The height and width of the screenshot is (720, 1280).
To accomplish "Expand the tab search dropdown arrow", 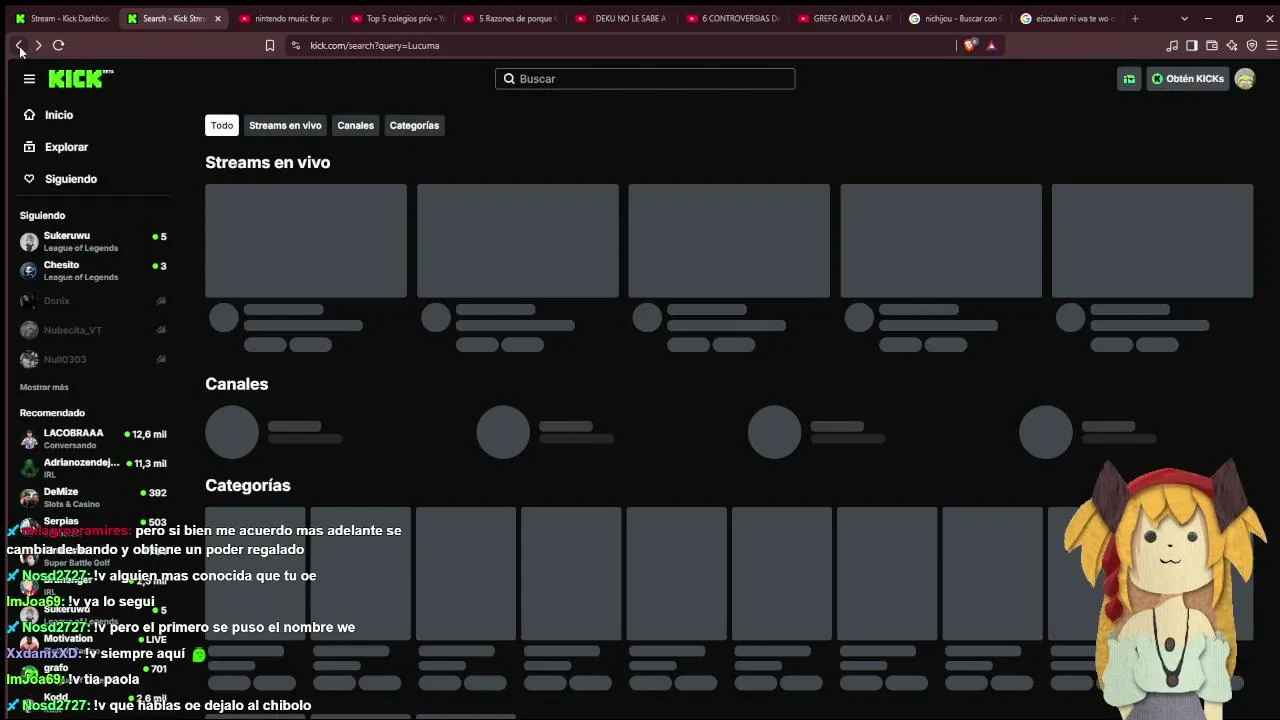I will pyautogui.click(x=1184, y=18).
